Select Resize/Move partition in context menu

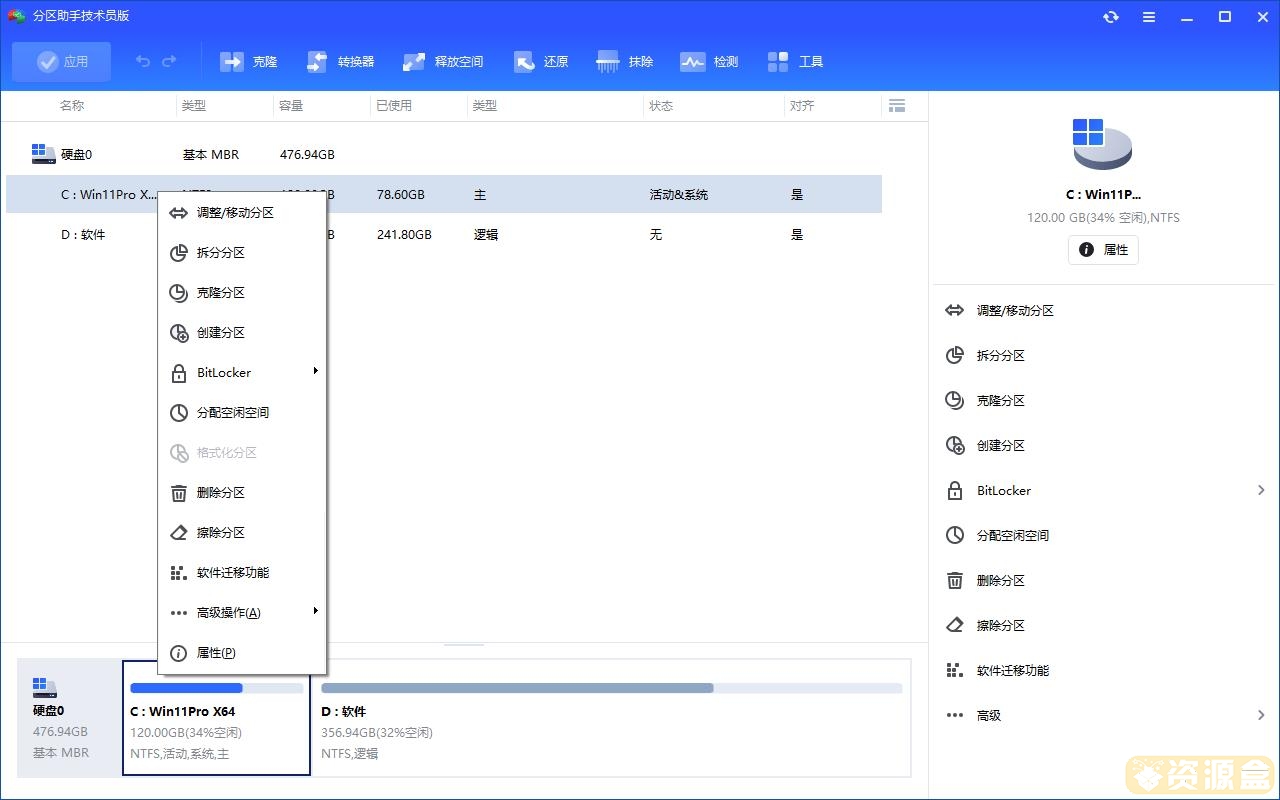pyautogui.click(x=242, y=212)
